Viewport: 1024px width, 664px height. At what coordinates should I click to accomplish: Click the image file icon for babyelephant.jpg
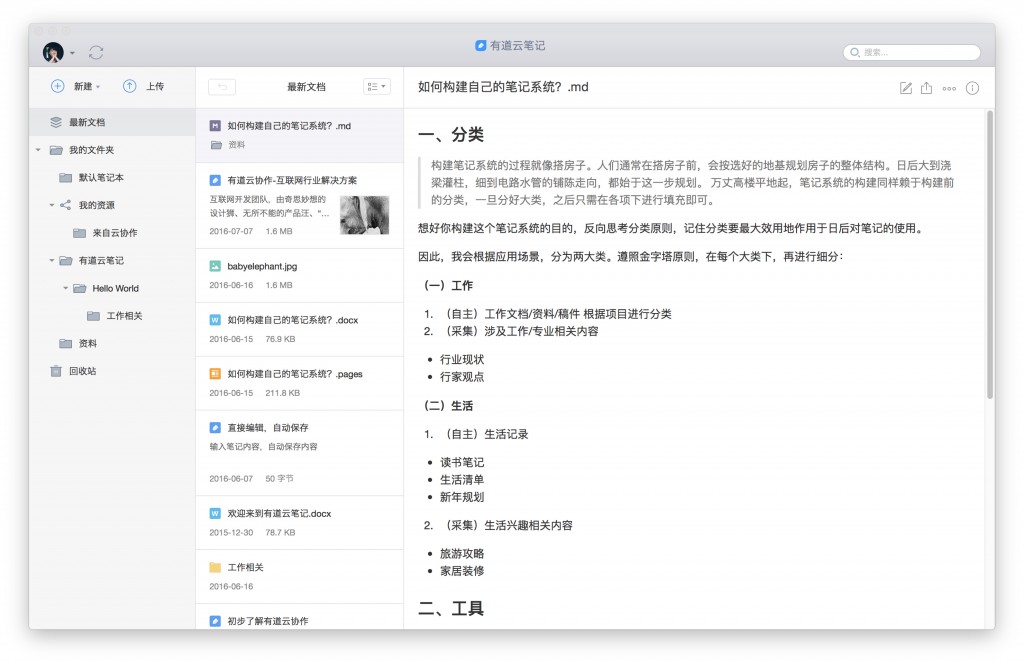point(215,266)
